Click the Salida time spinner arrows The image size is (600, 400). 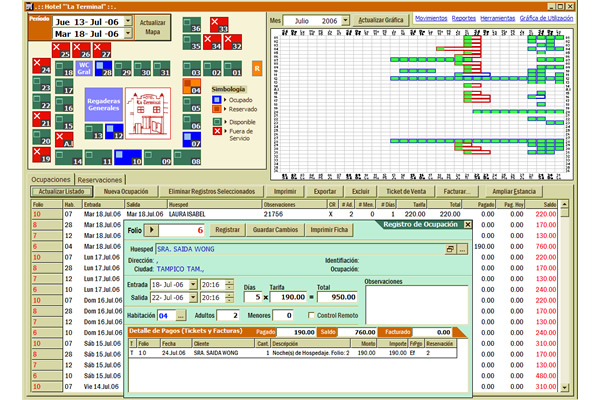[230, 298]
